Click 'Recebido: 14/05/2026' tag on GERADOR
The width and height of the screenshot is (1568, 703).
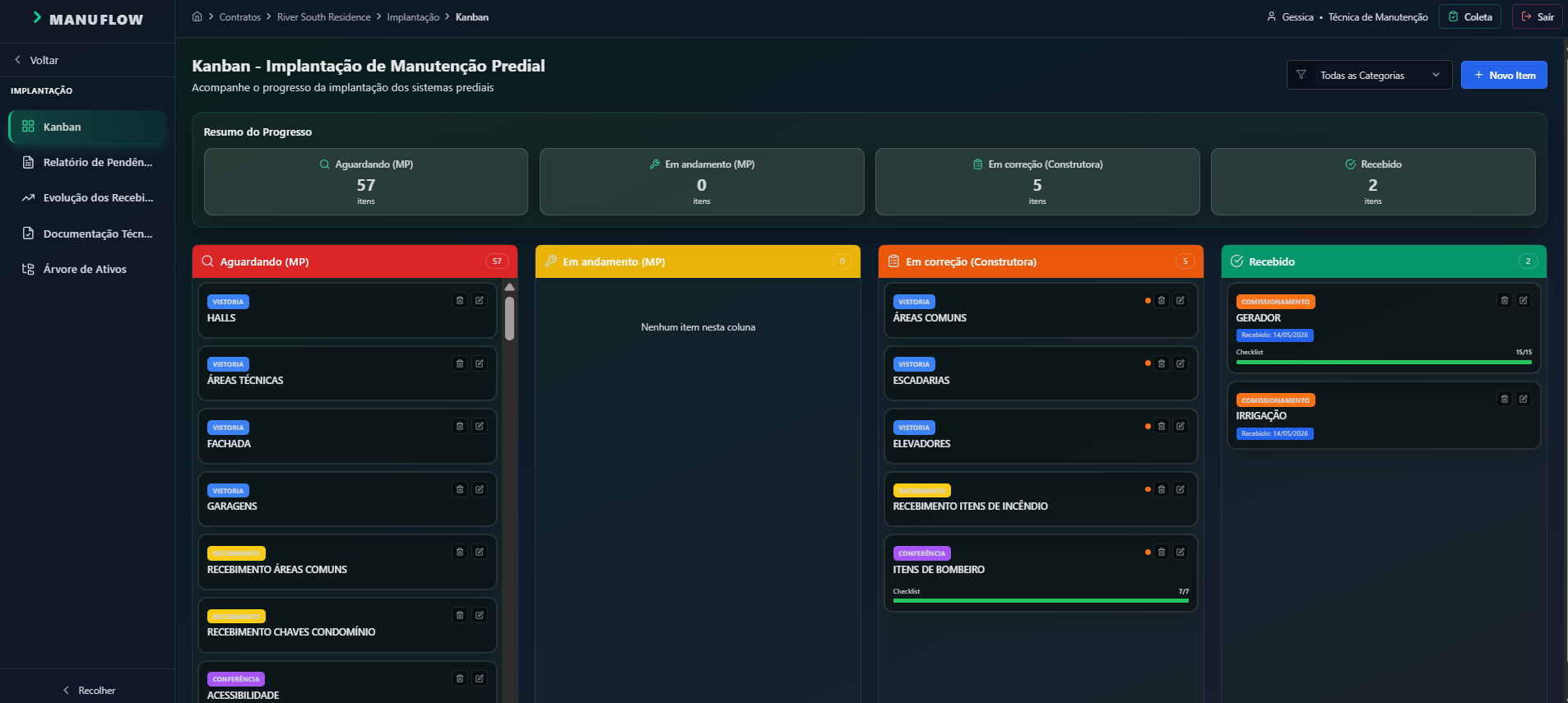[1274, 335]
